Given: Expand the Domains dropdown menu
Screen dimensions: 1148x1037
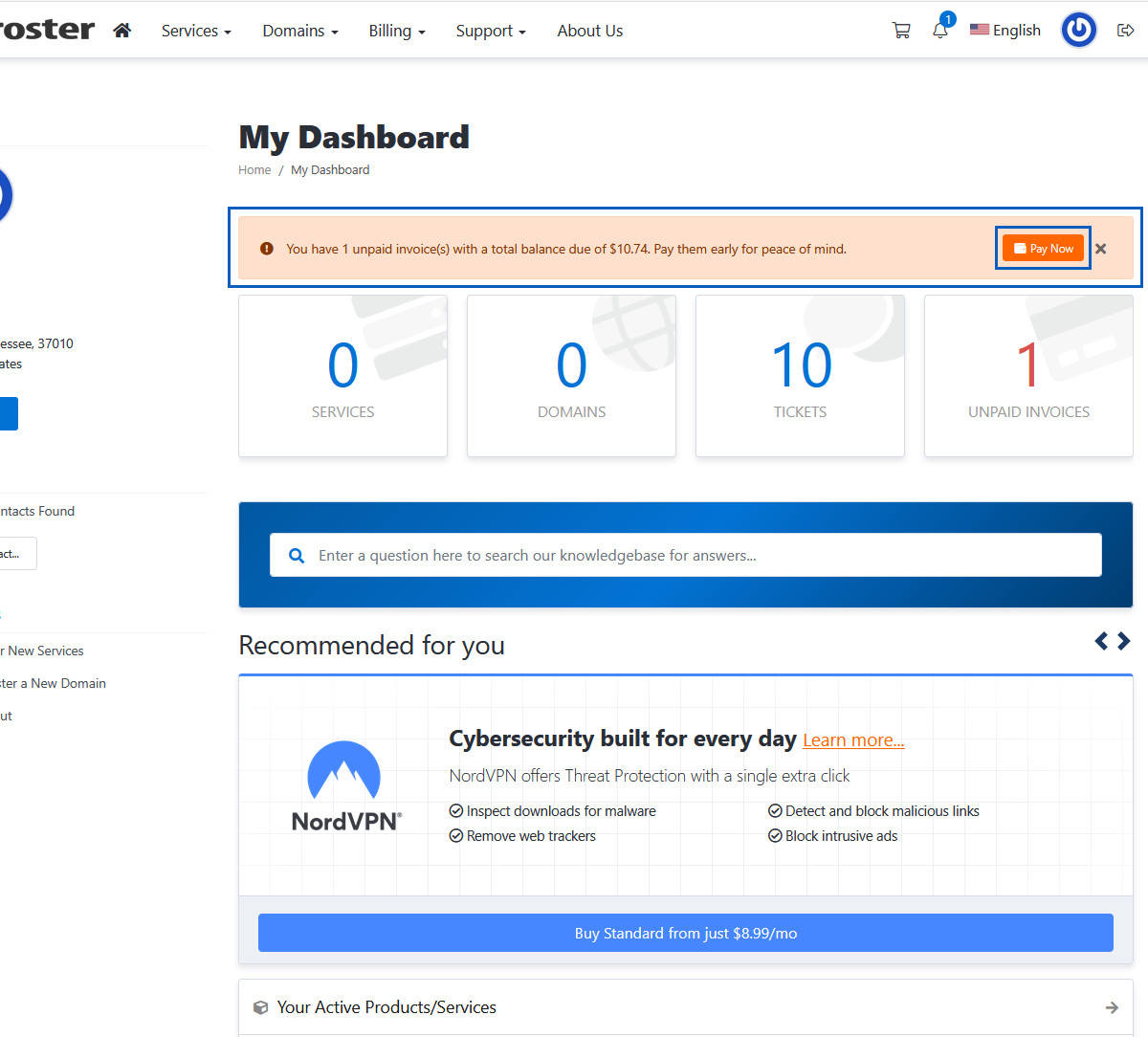Looking at the screenshot, I should click(x=300, y=31).
